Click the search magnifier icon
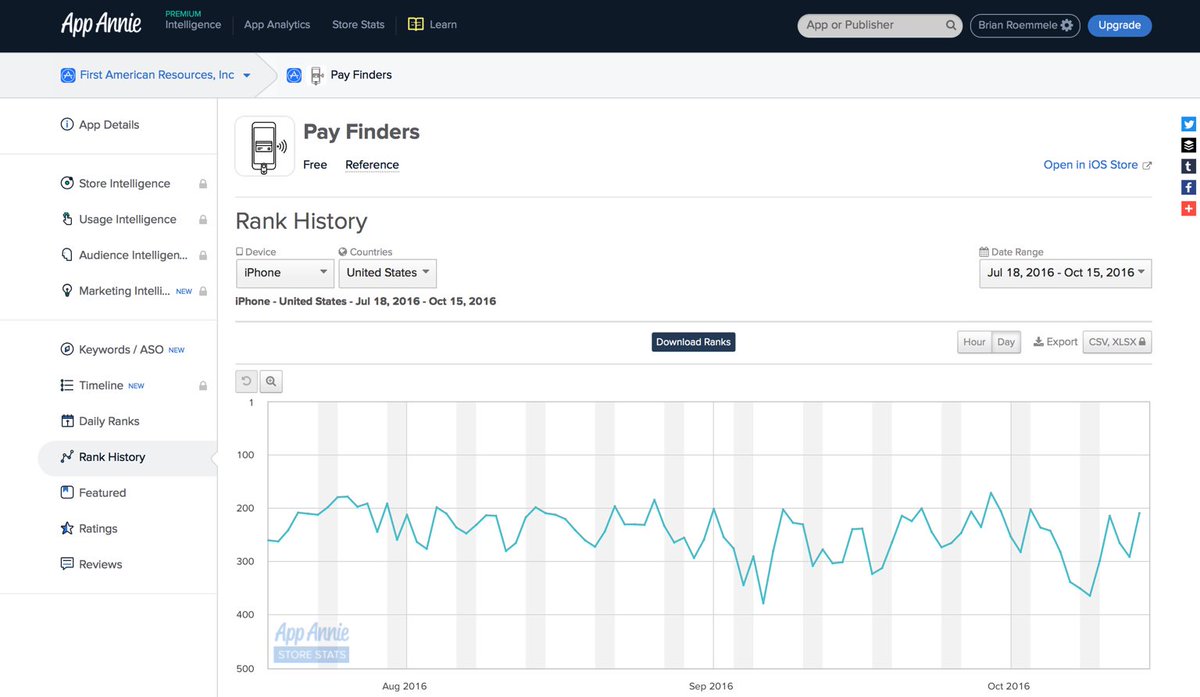1200x697 pixels. pyautogui.click(x=951, y=25)
